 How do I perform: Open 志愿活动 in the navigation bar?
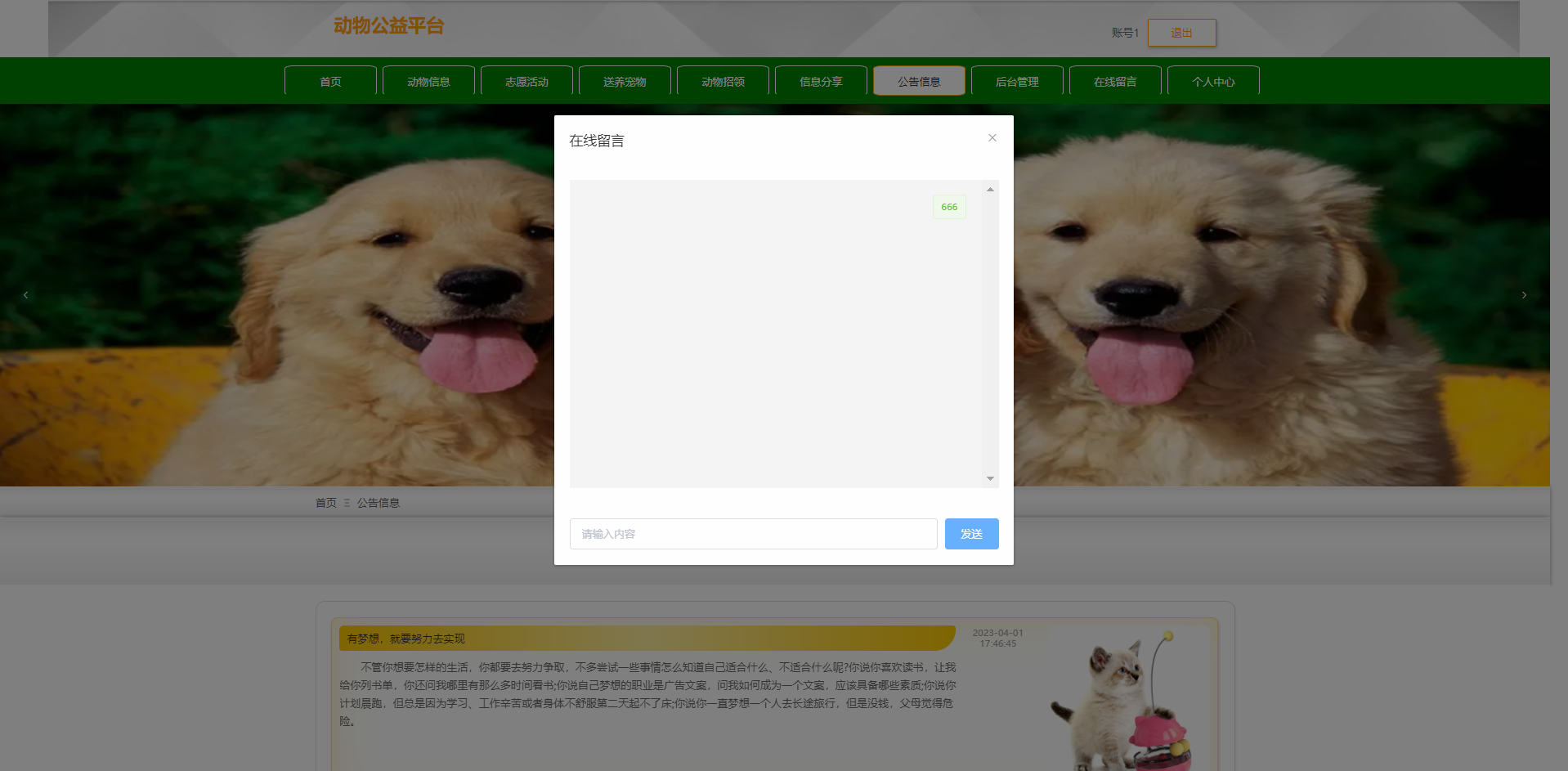pos(526,81)
